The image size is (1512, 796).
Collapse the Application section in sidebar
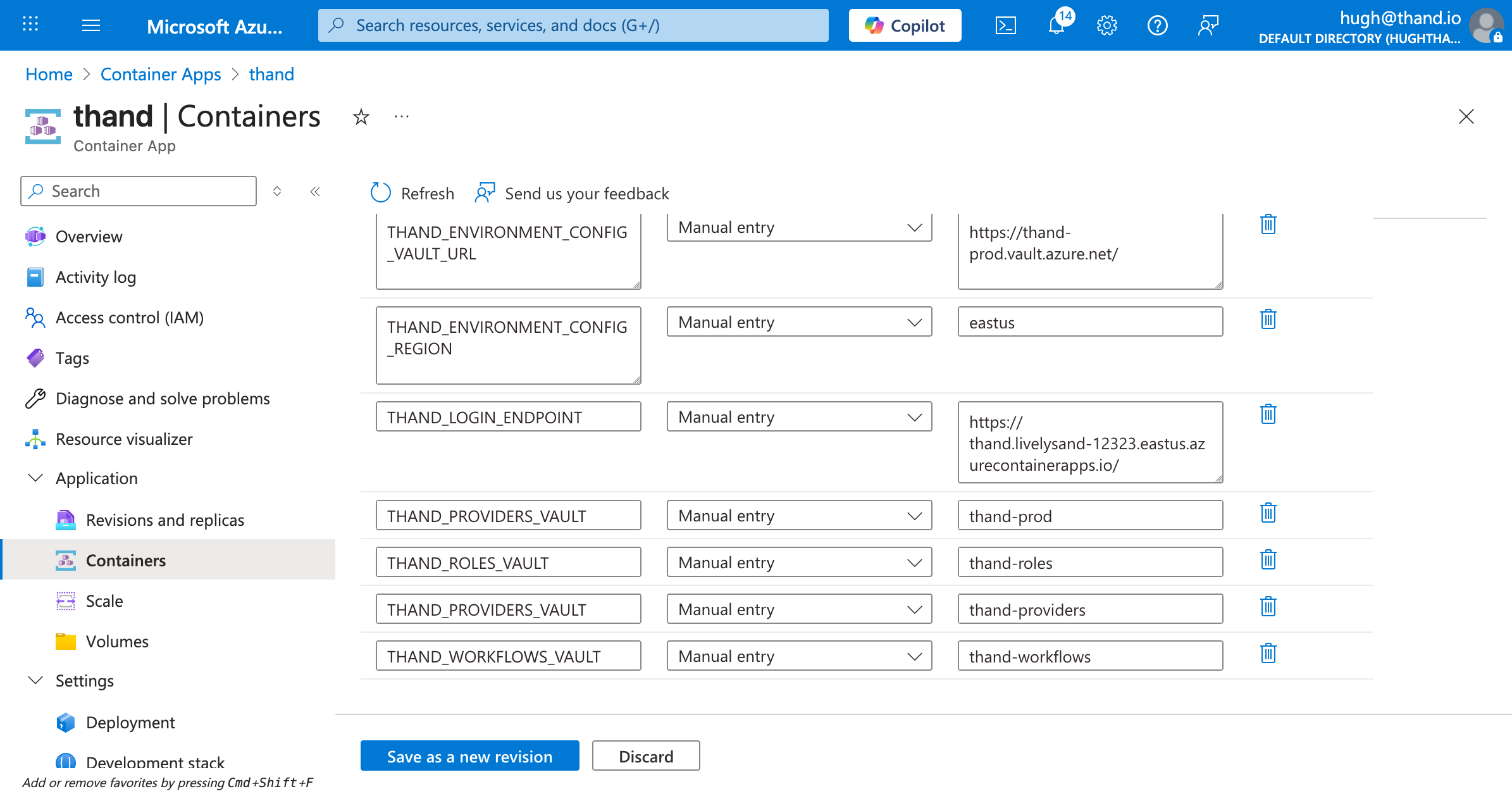click(x=36, y=478)
